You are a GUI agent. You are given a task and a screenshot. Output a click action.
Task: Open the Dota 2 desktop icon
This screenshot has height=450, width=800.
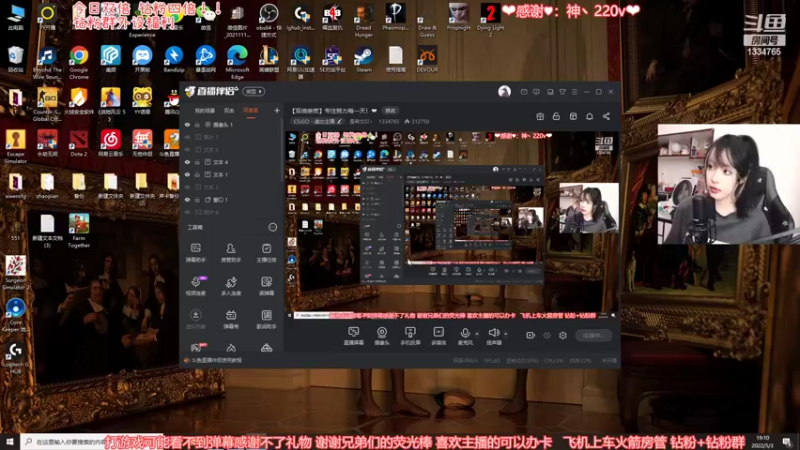[x=79, y=143]
